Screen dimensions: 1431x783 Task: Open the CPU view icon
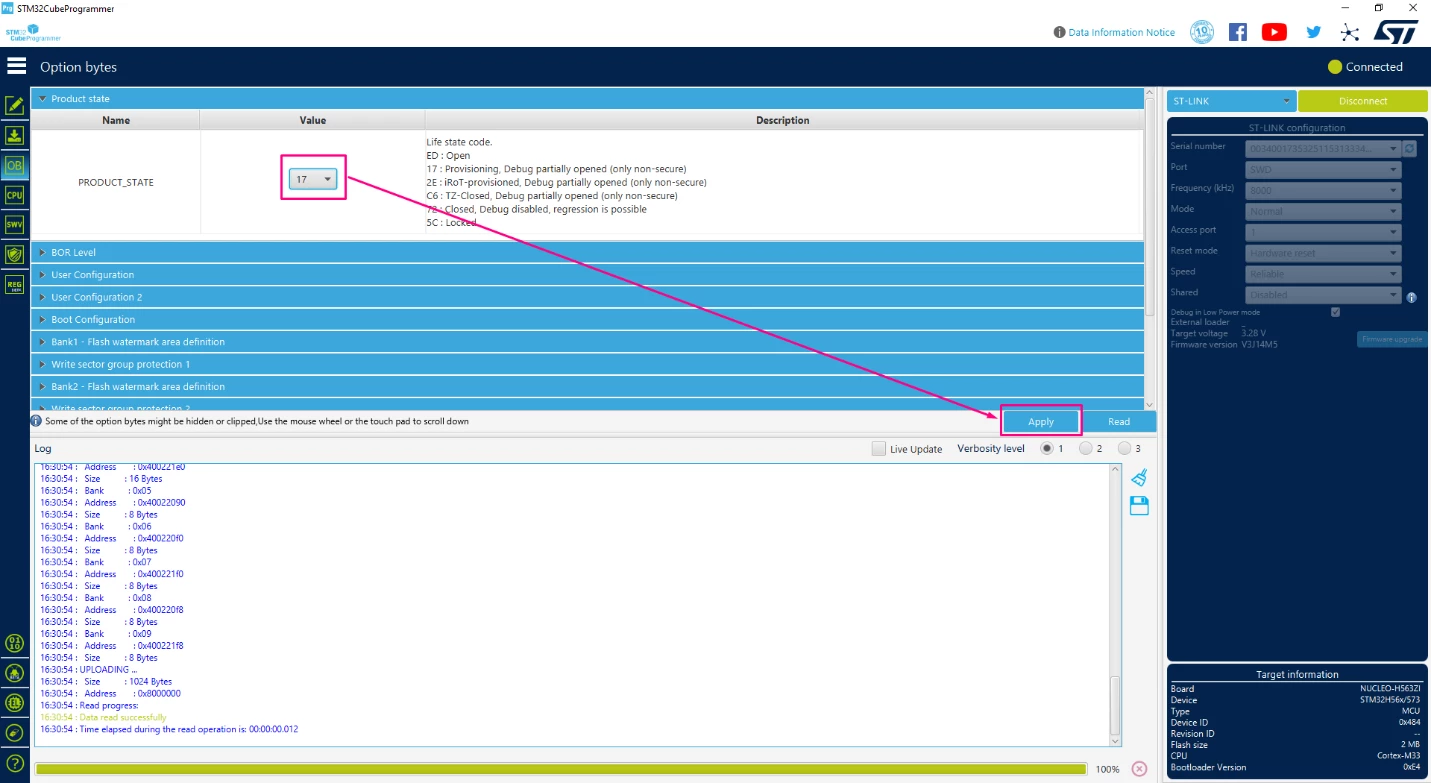pos(15,195)
